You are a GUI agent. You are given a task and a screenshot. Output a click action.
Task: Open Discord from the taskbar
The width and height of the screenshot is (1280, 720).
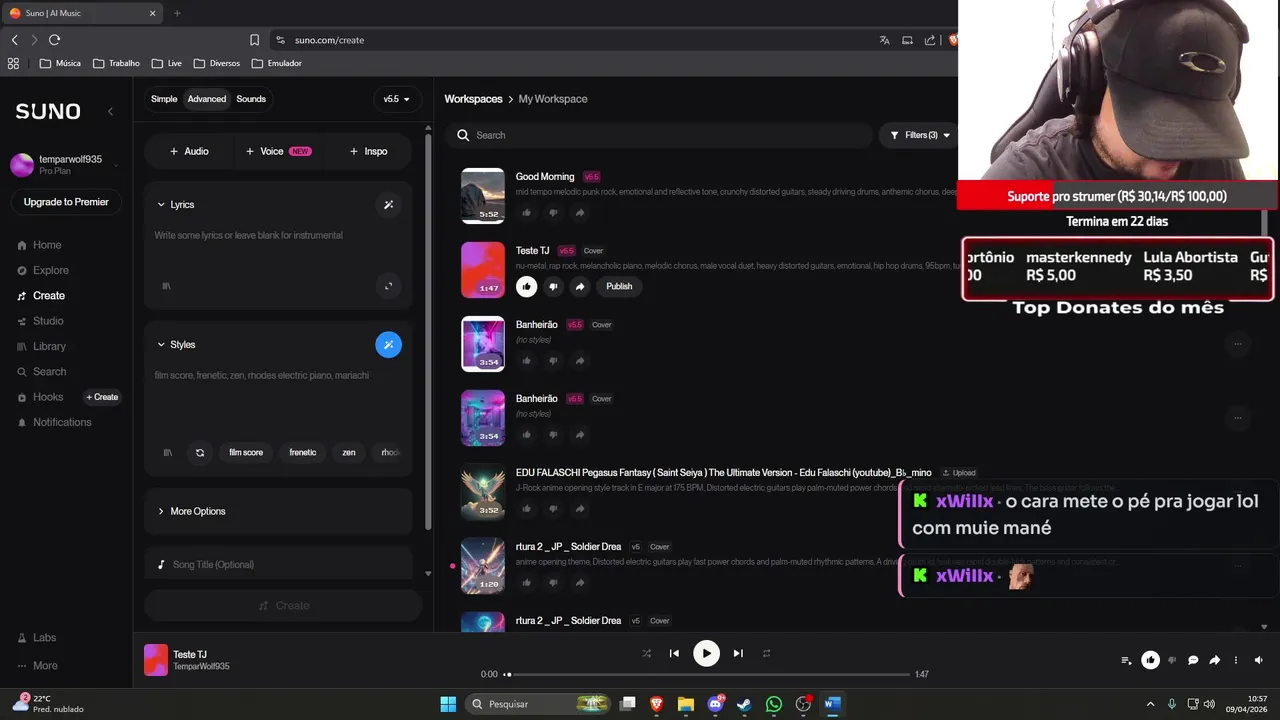coord(715,704)
